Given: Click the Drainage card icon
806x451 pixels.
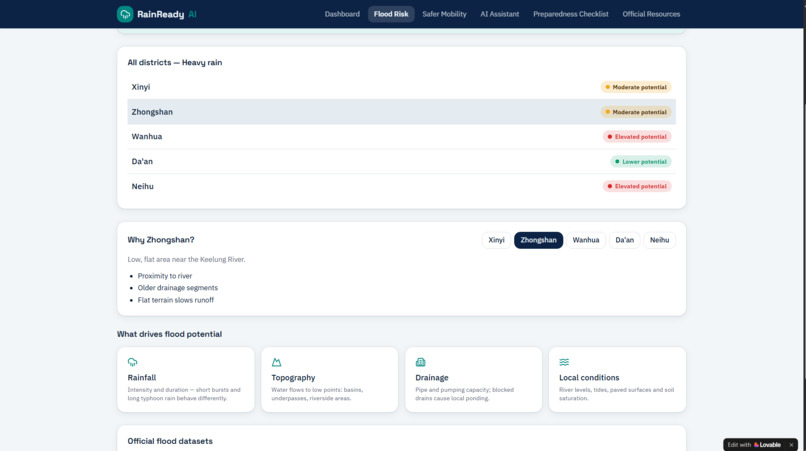Looking at the screenshot, I should [420, 362].
